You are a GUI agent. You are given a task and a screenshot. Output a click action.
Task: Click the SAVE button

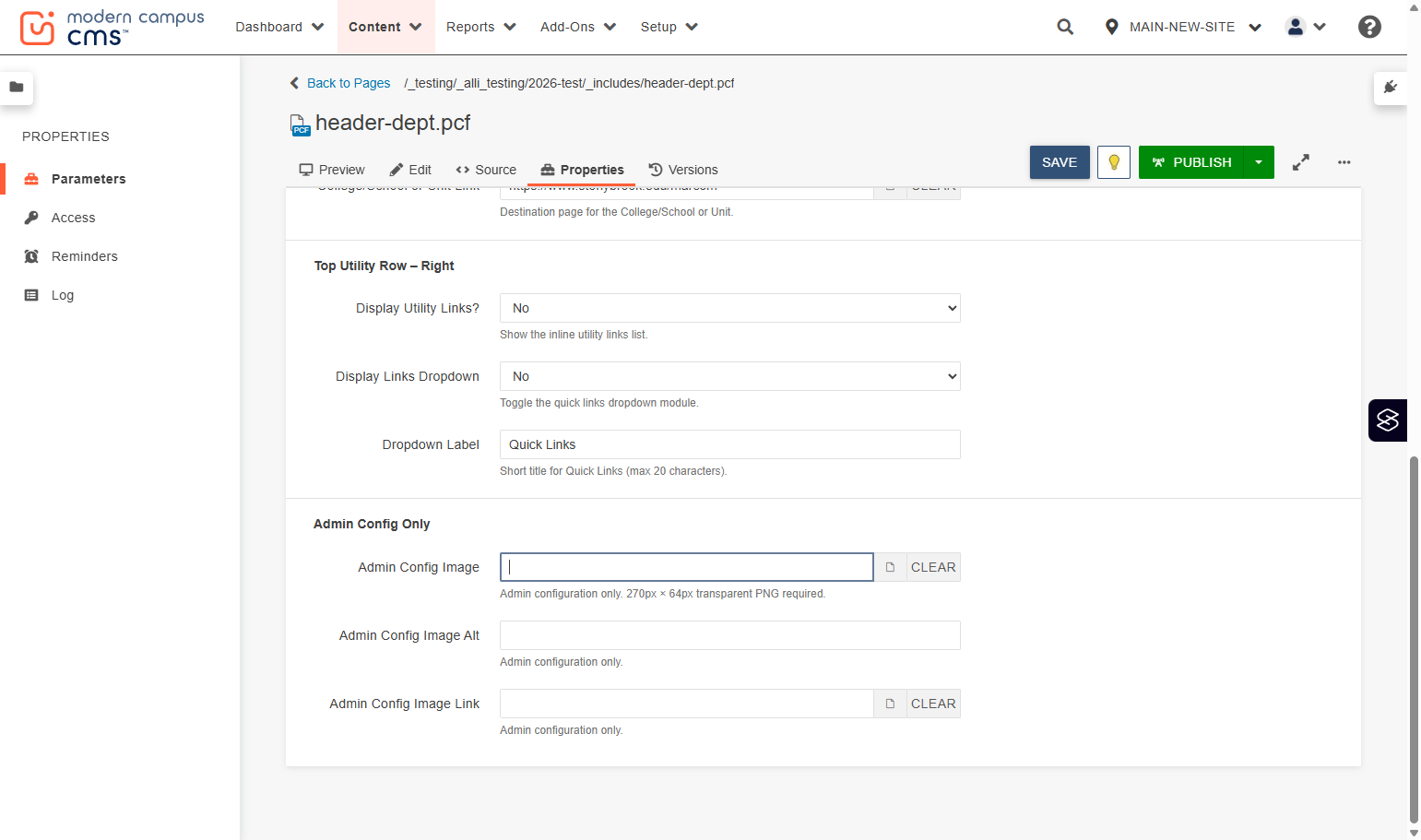[x=1060, y=162]
